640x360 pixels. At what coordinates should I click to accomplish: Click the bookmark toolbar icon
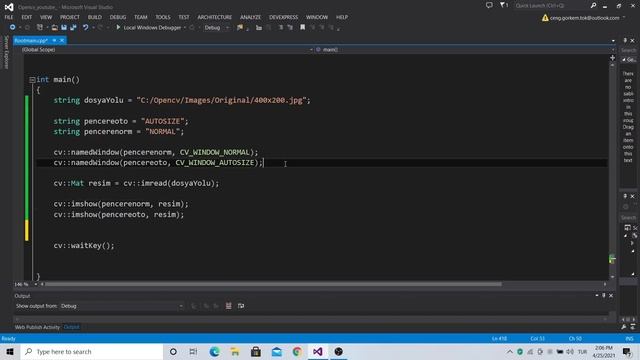302,27
